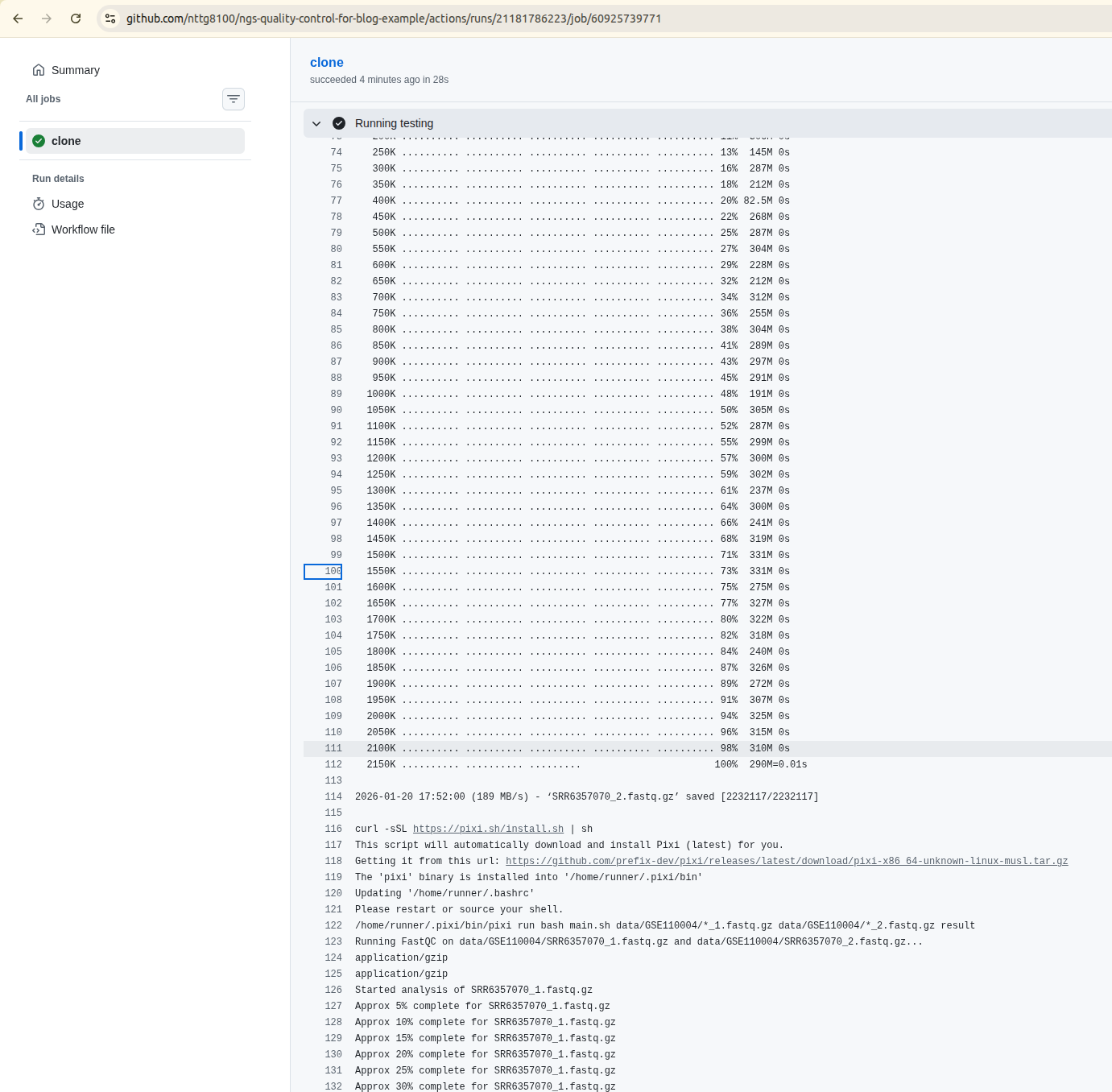The height and width of the screenshot is (1092, 1112).
Task: Open the pixi release tar.gz download link
Action: (x=786, y=861)
